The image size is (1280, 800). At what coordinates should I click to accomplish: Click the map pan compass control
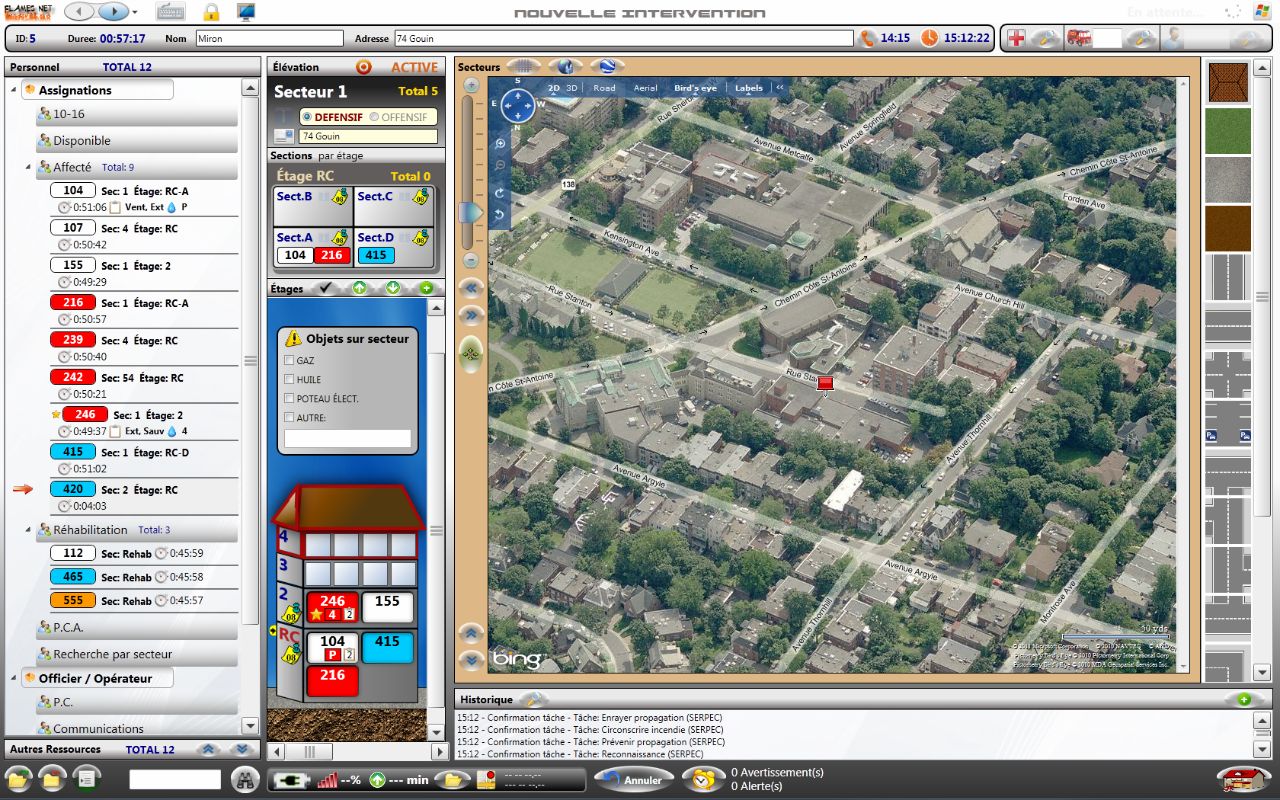(518, 105)
